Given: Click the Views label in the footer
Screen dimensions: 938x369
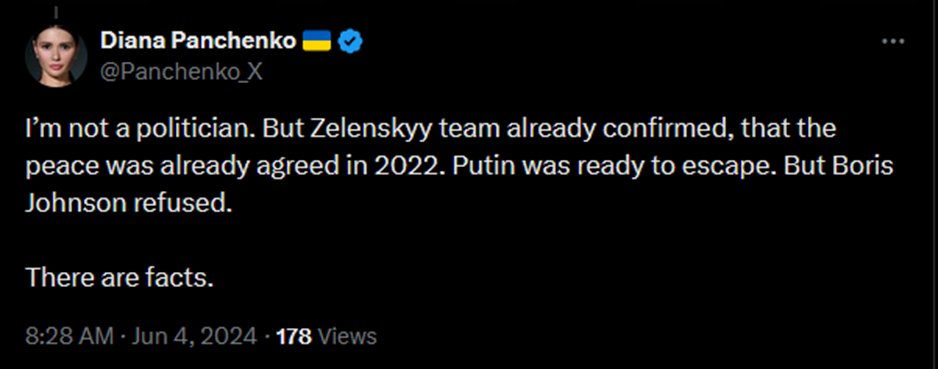Looking at the screenshot, I should coord(347,336).
